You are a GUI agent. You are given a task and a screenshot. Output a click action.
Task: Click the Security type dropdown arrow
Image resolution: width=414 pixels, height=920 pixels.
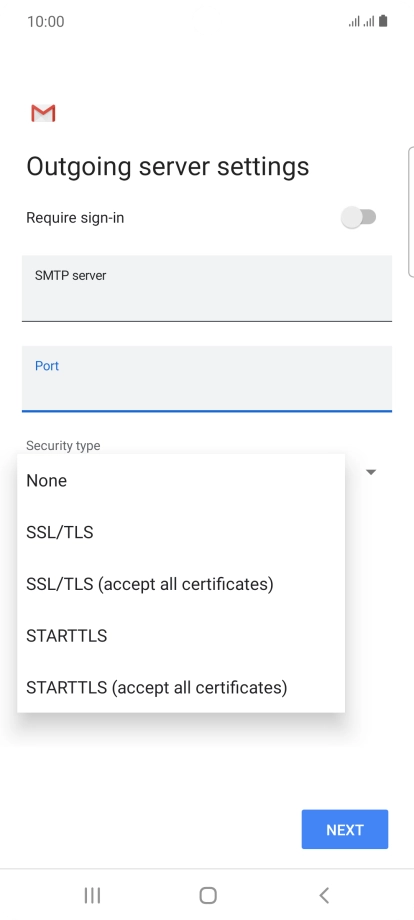371,472
